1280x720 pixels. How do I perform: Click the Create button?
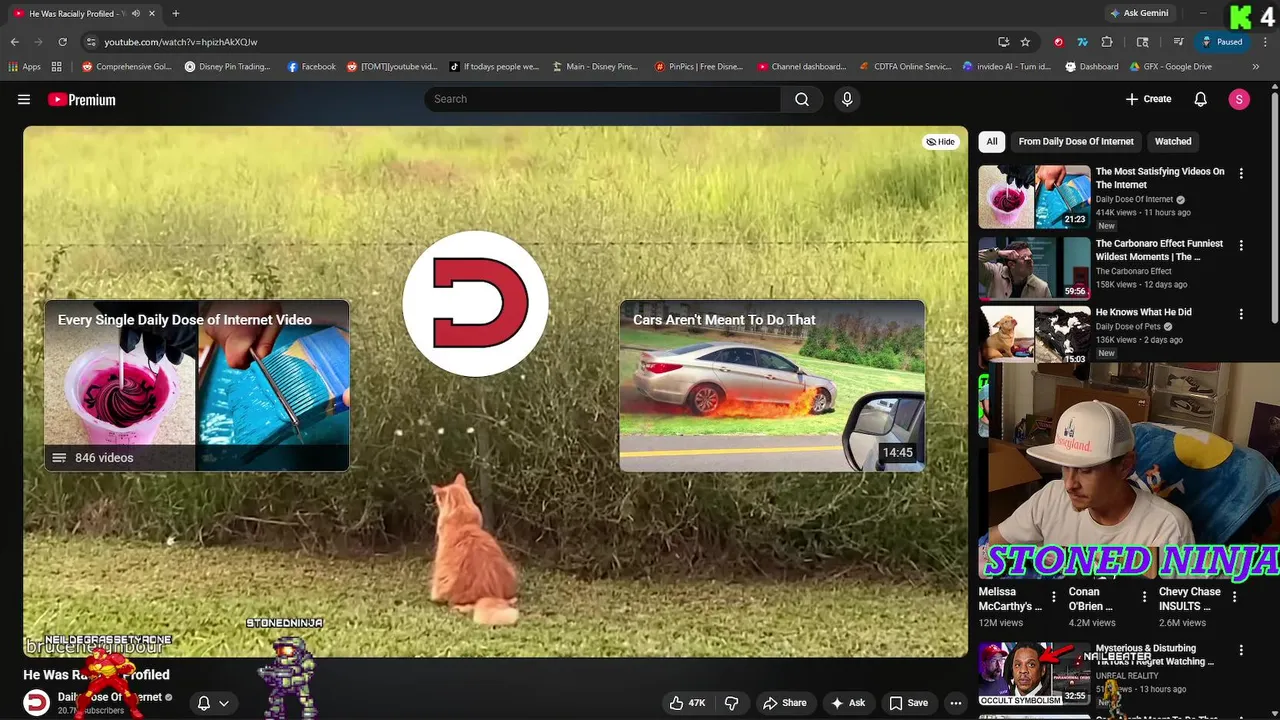pyautogui.click(x=1148, y=99)
